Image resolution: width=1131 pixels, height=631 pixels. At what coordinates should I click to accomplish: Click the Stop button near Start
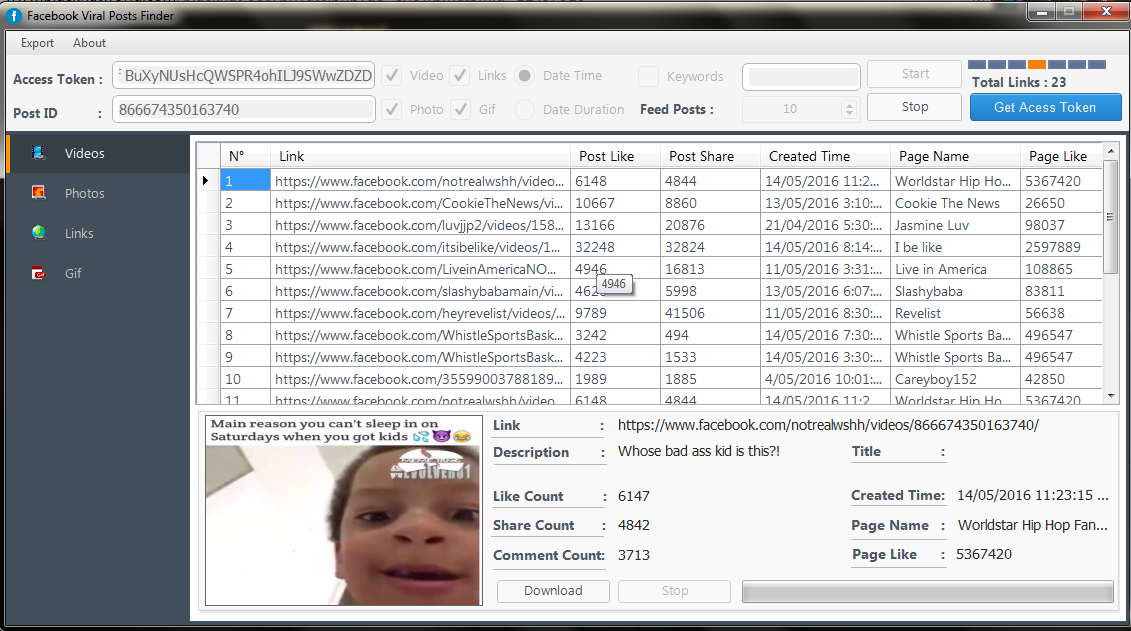pos(915,107)
